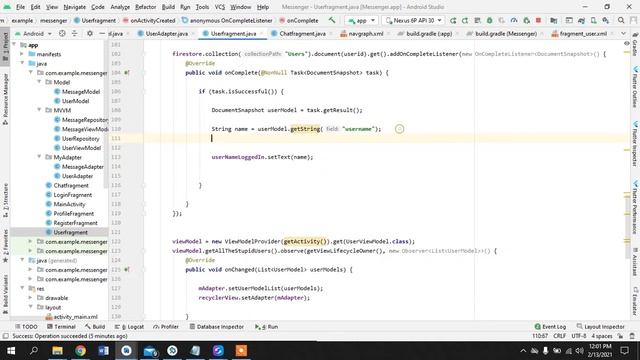Click the taskbar search magnifier icon
Screen dimensions: 640x360
click(x=34, y=351)
